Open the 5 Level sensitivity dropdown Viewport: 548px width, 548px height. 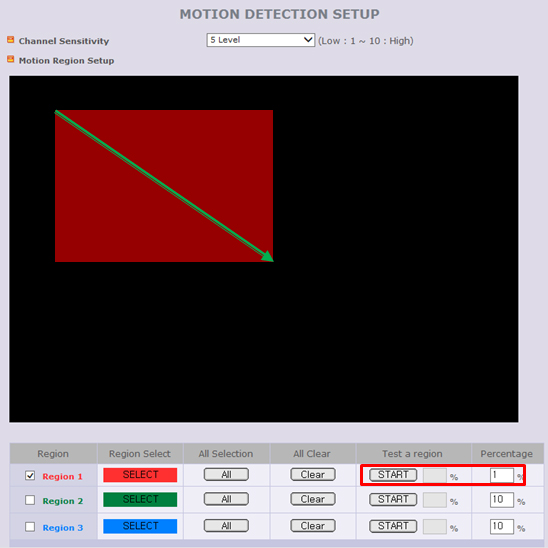261,40
